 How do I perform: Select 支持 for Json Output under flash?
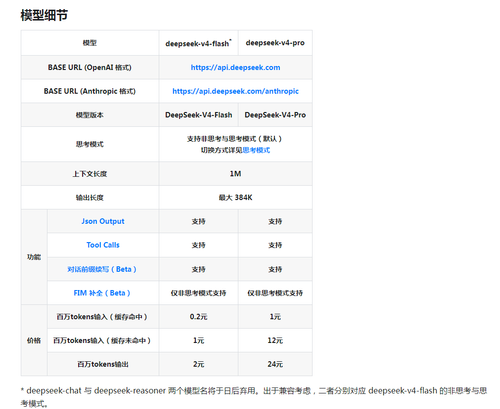198,221
